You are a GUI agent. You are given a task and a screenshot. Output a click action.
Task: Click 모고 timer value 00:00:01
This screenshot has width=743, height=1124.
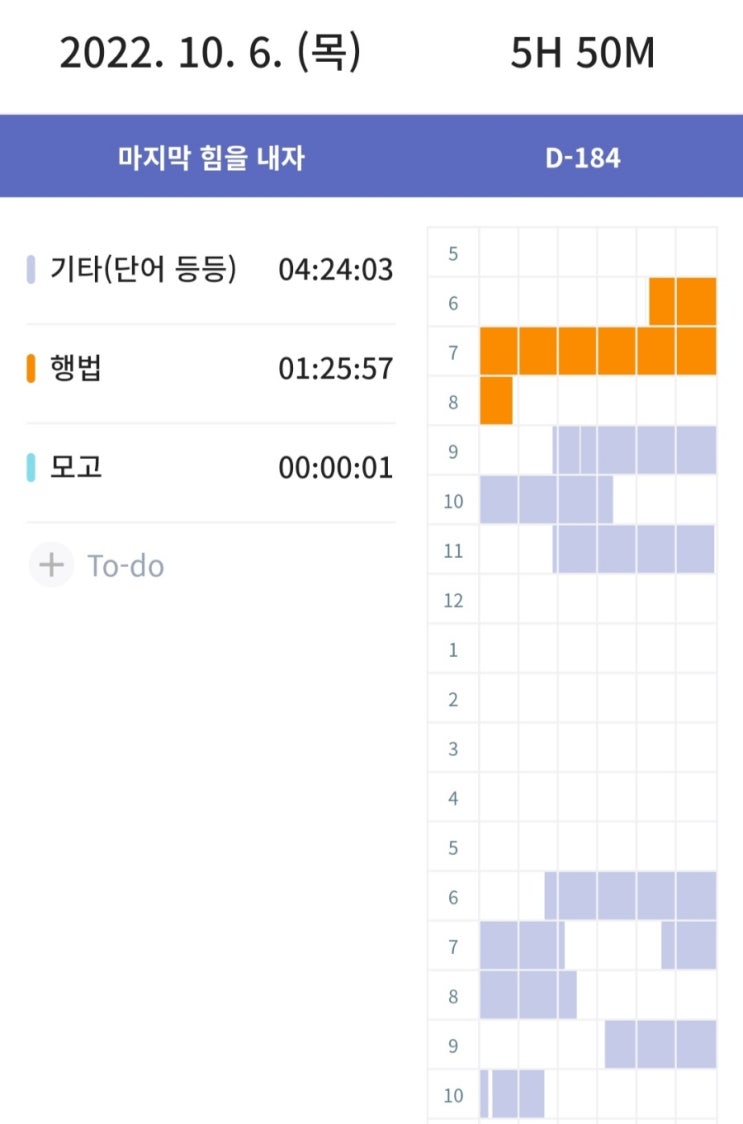[336, 467]
